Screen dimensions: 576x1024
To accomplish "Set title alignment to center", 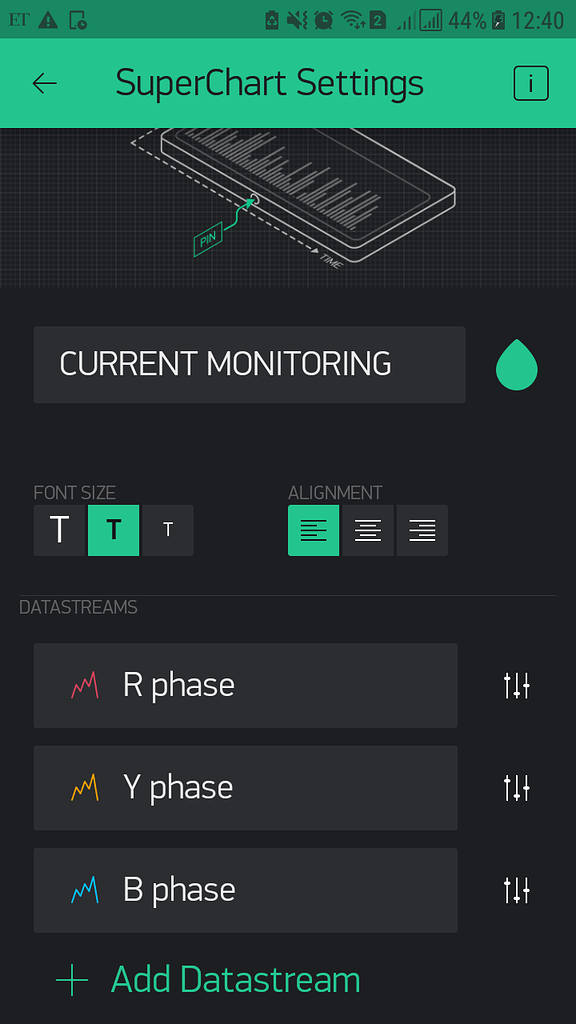I will (x=368, y=530).
